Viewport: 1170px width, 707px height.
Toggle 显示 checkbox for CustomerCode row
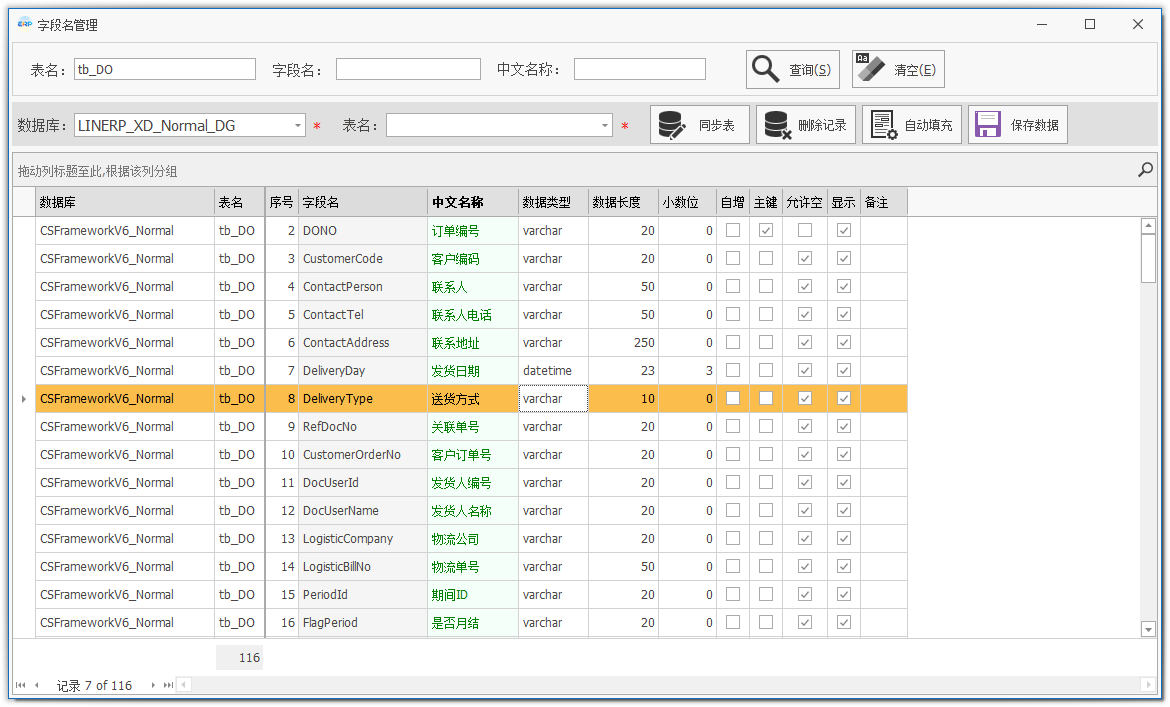pos(843,258)
